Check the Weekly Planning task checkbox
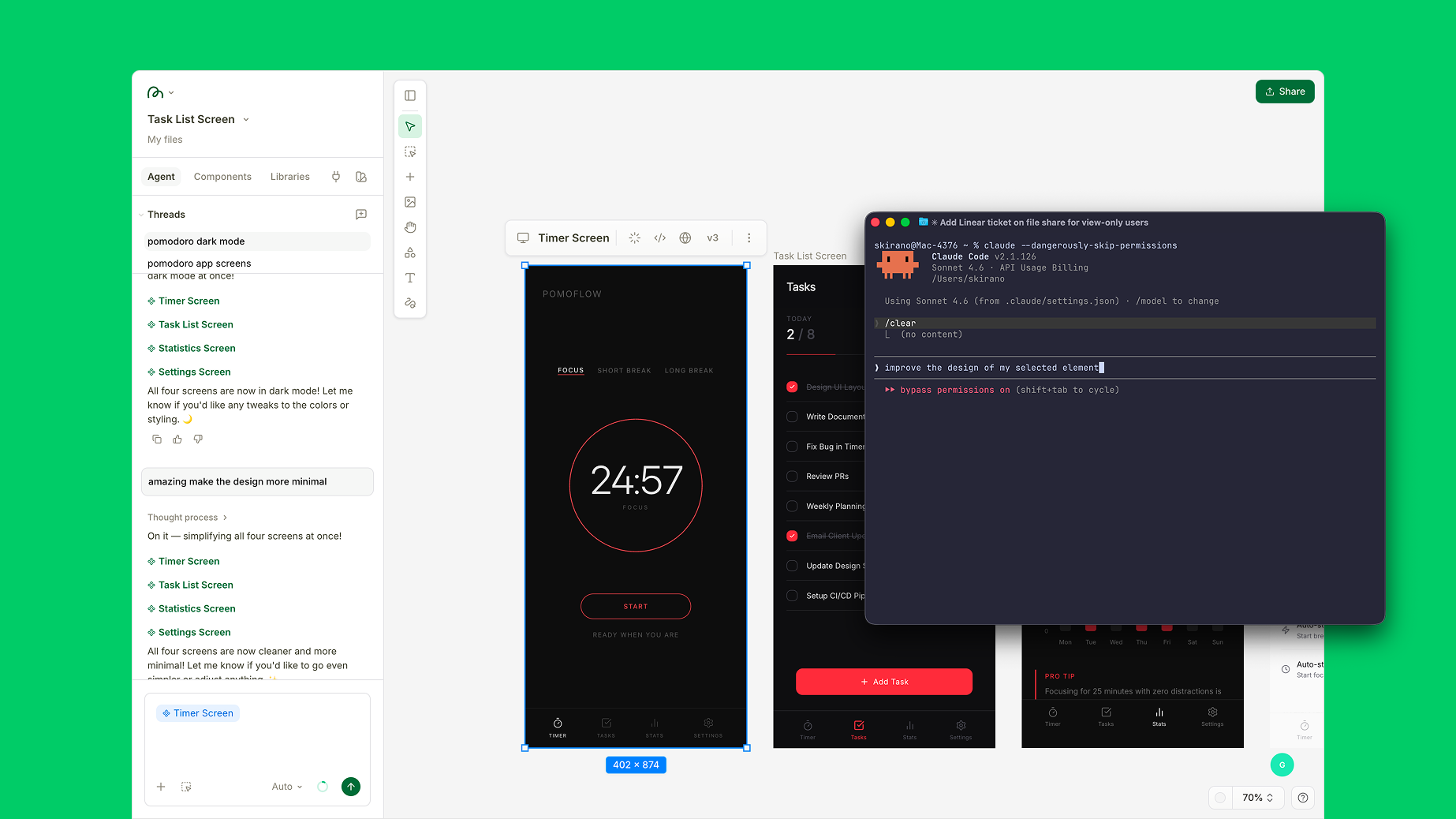Image resolution: width=1456 pixels, height=819 pixels. 792,507
